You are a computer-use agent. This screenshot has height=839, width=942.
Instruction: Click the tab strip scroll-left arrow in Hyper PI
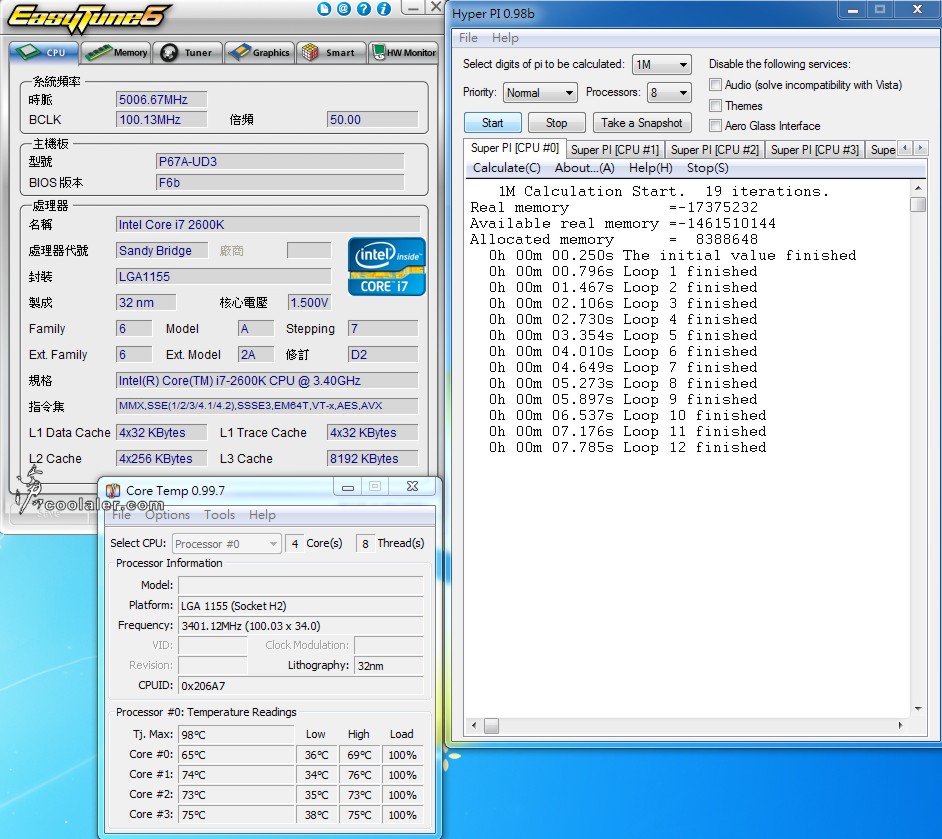pos(905,148)
